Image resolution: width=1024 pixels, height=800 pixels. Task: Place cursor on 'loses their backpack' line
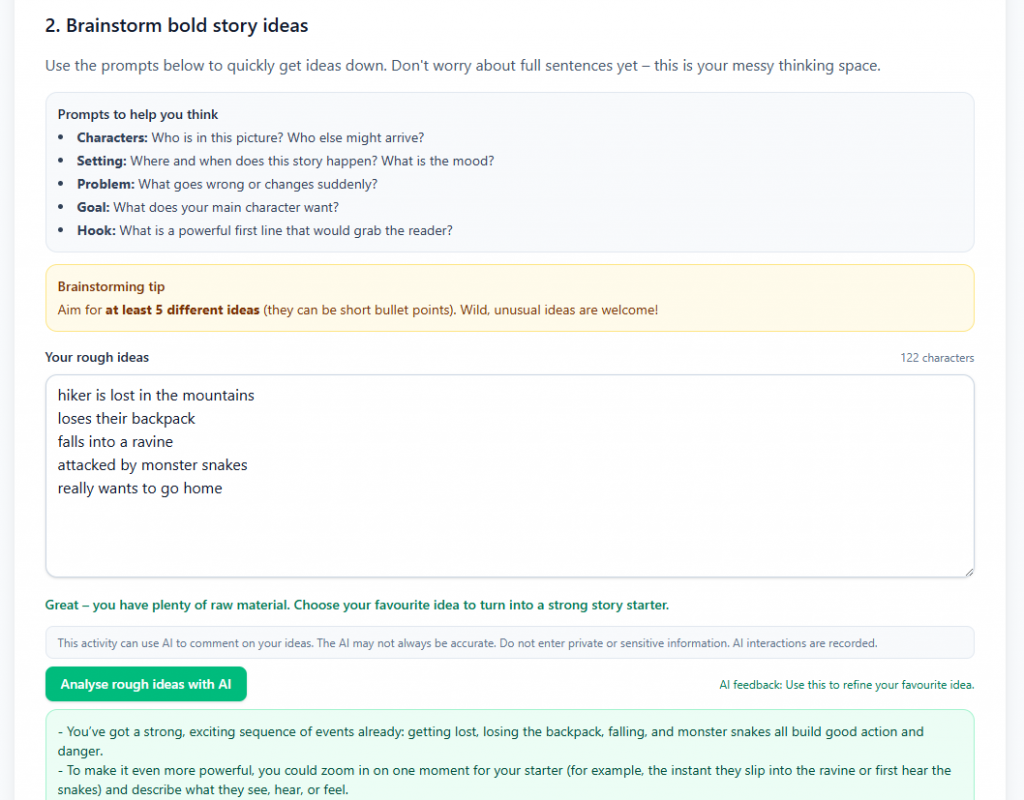(126, 418)
